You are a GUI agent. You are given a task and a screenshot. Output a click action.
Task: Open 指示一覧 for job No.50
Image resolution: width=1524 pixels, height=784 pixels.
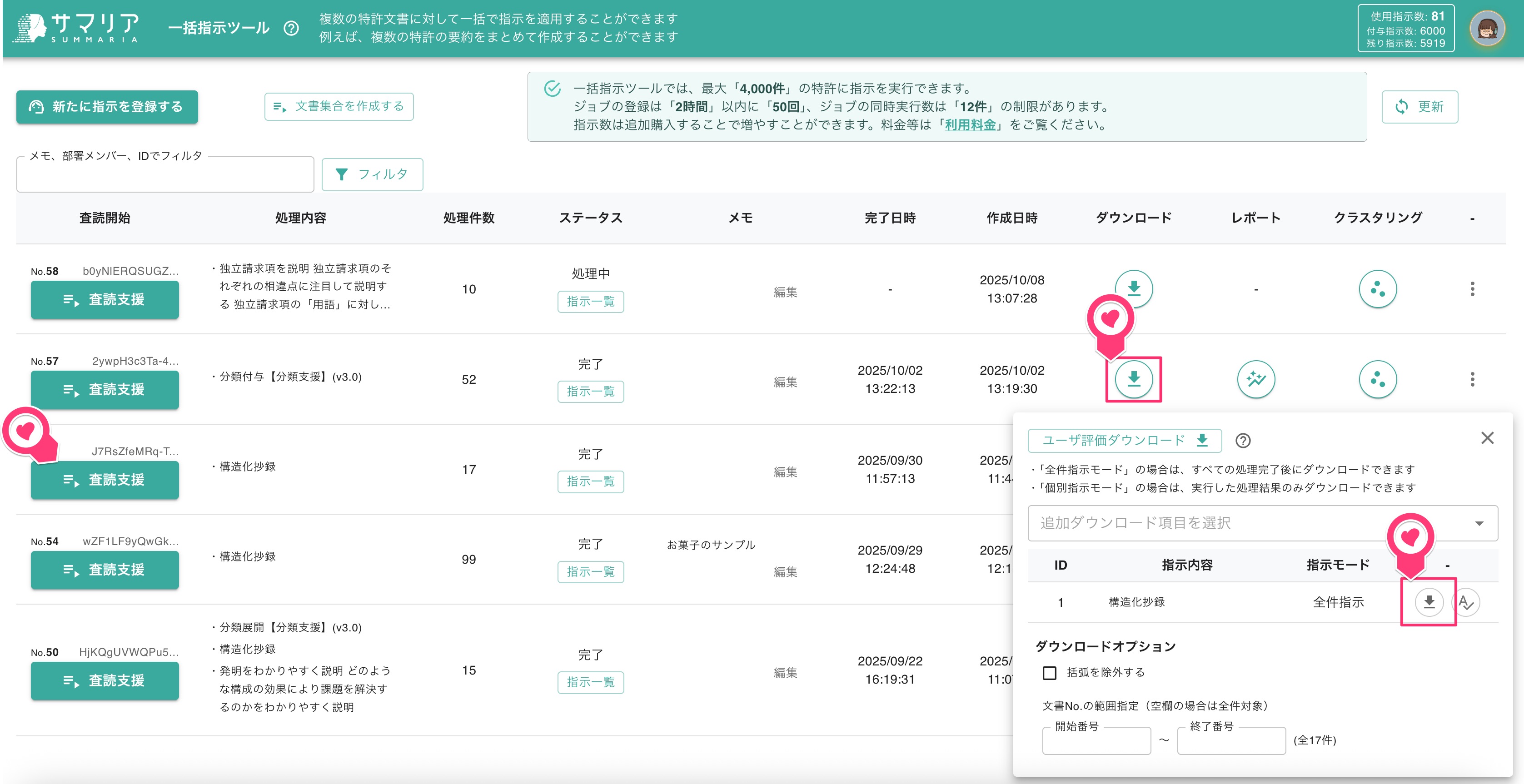(x=590, y=682)
